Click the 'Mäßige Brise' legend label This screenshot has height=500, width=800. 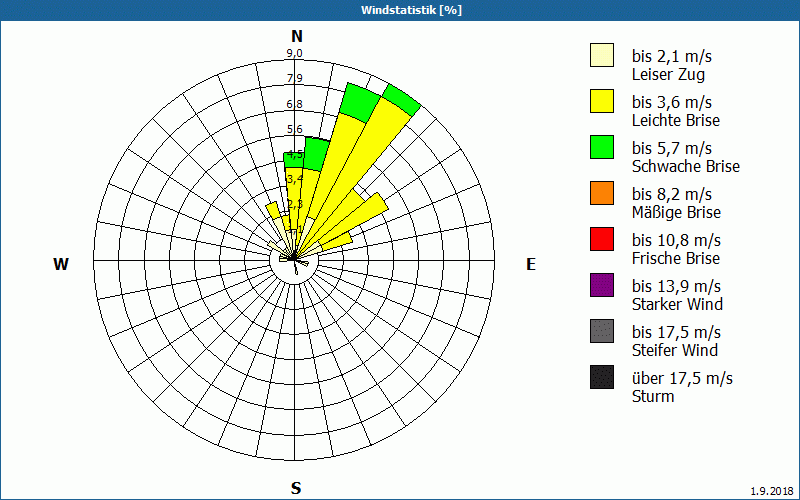coord(676,212)
